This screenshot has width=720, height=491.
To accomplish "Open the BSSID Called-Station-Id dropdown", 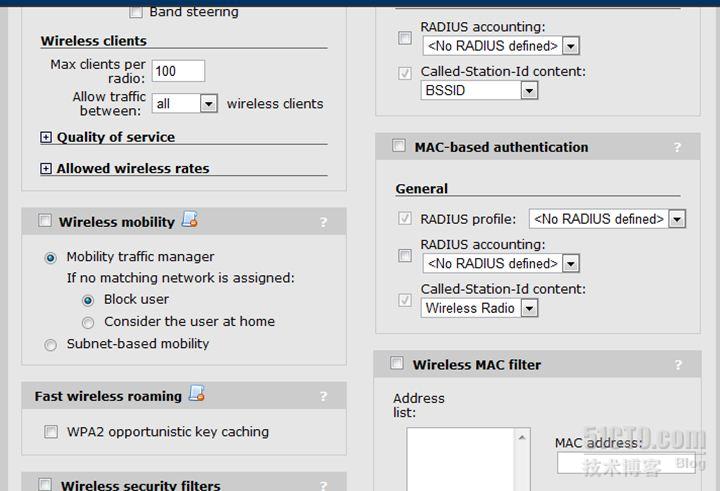I will pos(479,90).
